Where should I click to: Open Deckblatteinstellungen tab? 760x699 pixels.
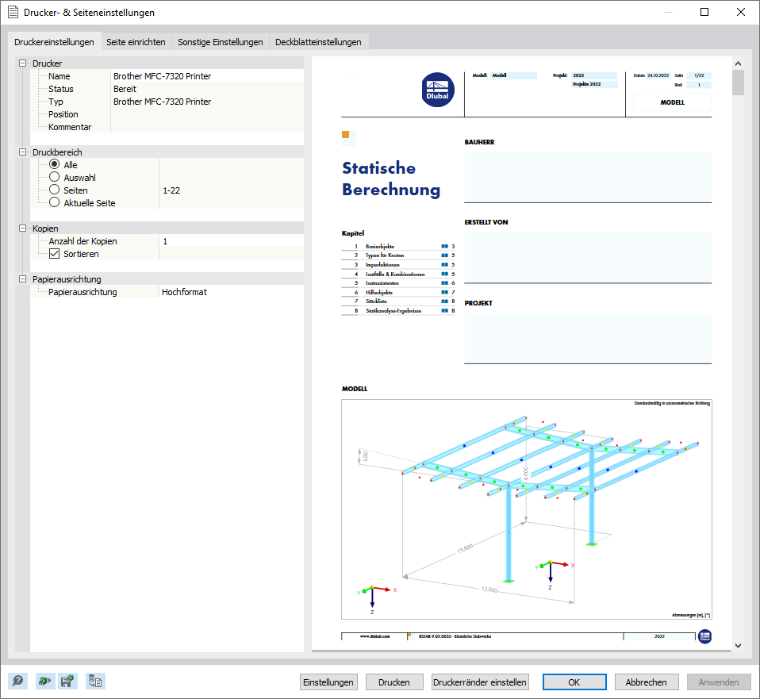(318, 42)
